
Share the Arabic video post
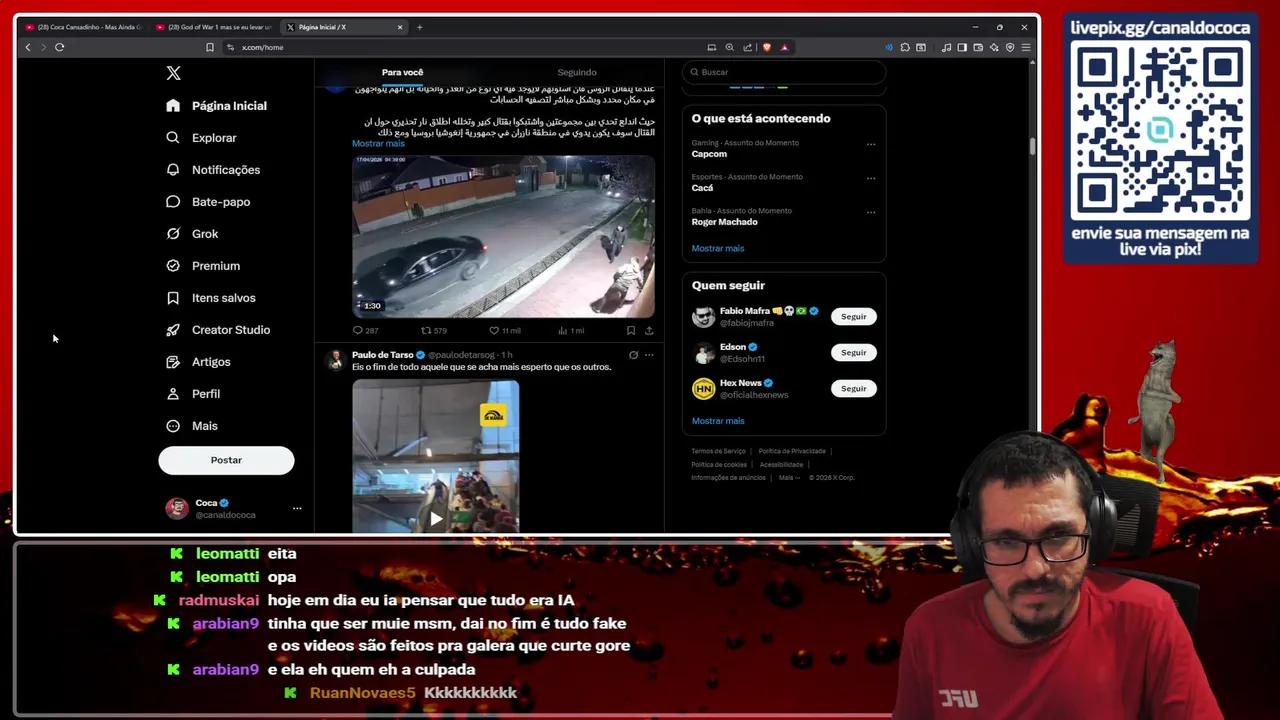click(649, 330)
